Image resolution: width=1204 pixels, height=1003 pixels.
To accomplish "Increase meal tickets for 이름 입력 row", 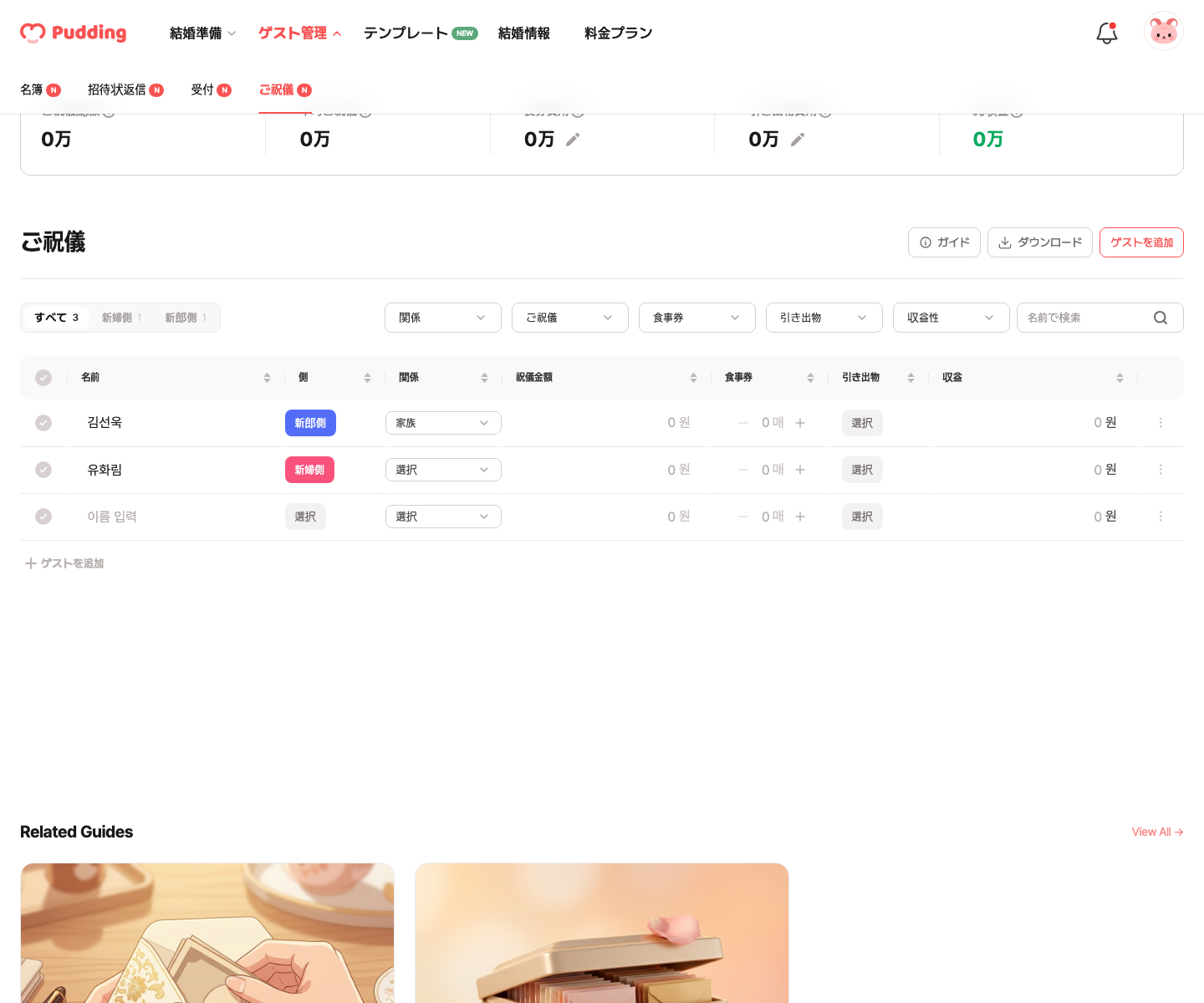I will click(800, 517).
